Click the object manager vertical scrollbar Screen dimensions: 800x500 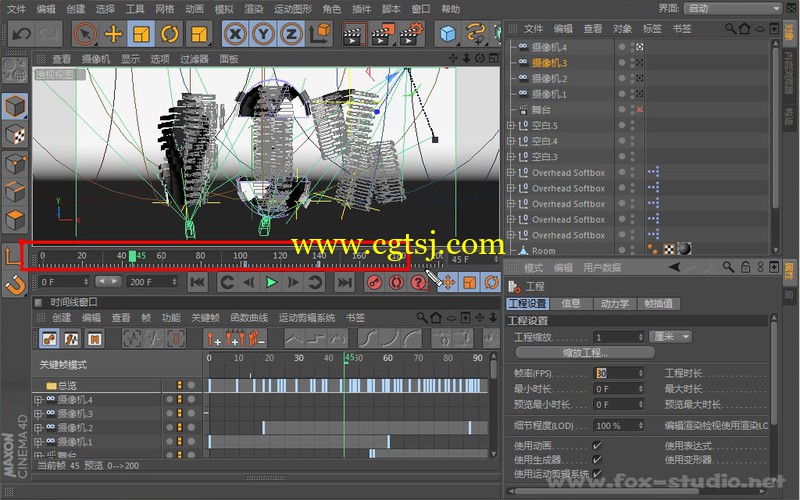click(775, 128)
